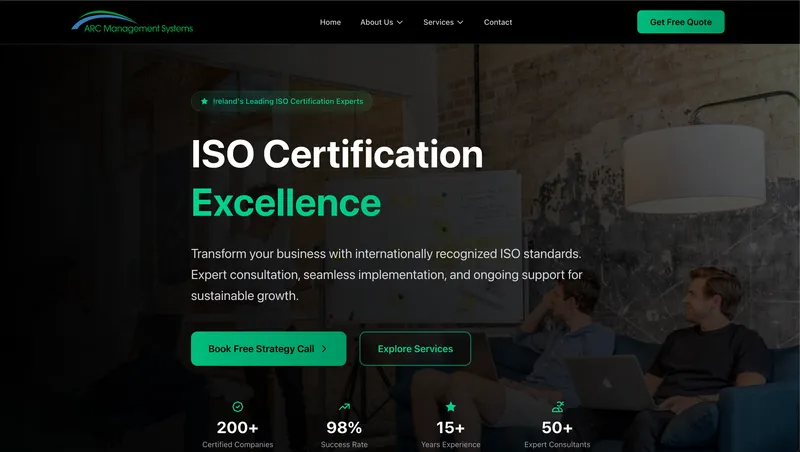The width and height of the screenshot is (800, 452).
Task: Click the green Excellence heading
Action: pyautogui.click(x=286, y=202)
